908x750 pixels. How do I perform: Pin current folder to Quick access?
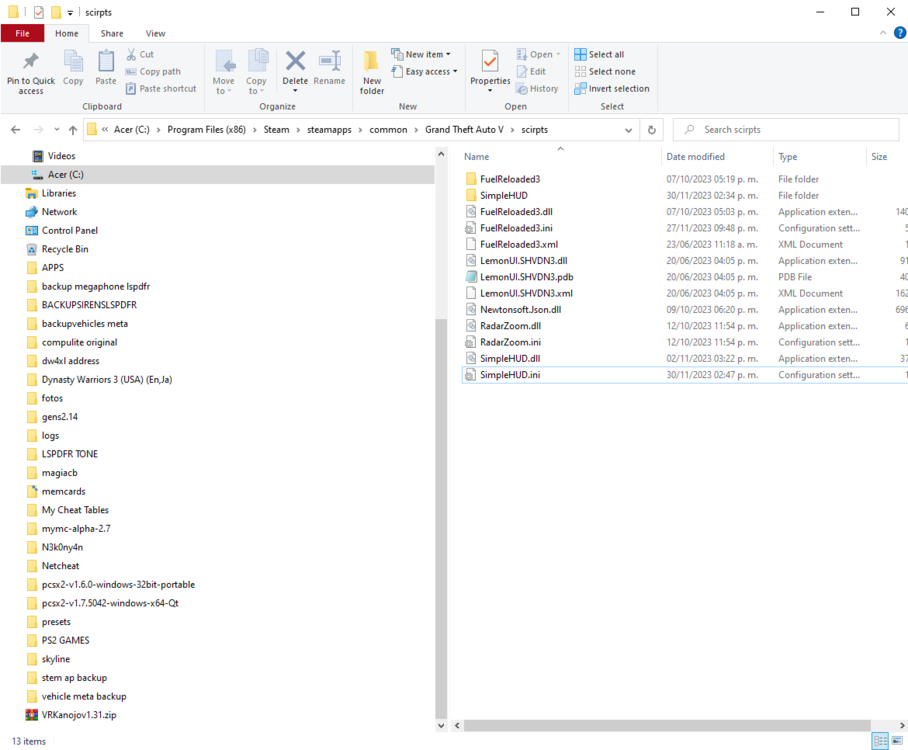point(30,70)
